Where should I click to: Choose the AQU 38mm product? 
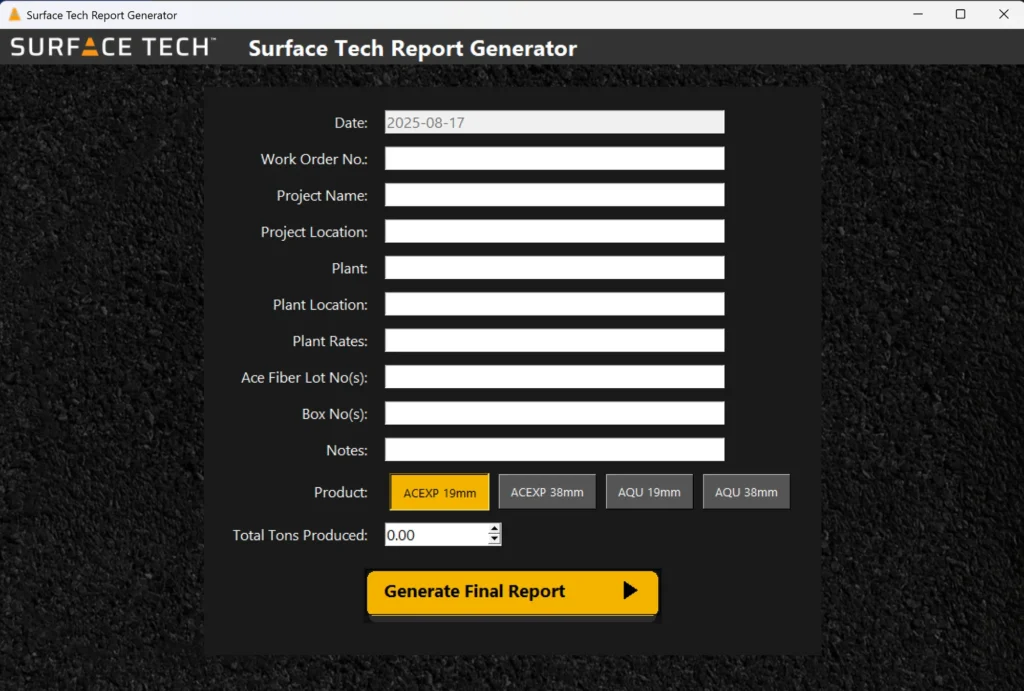pyautogui.click(x=746, y=492)
